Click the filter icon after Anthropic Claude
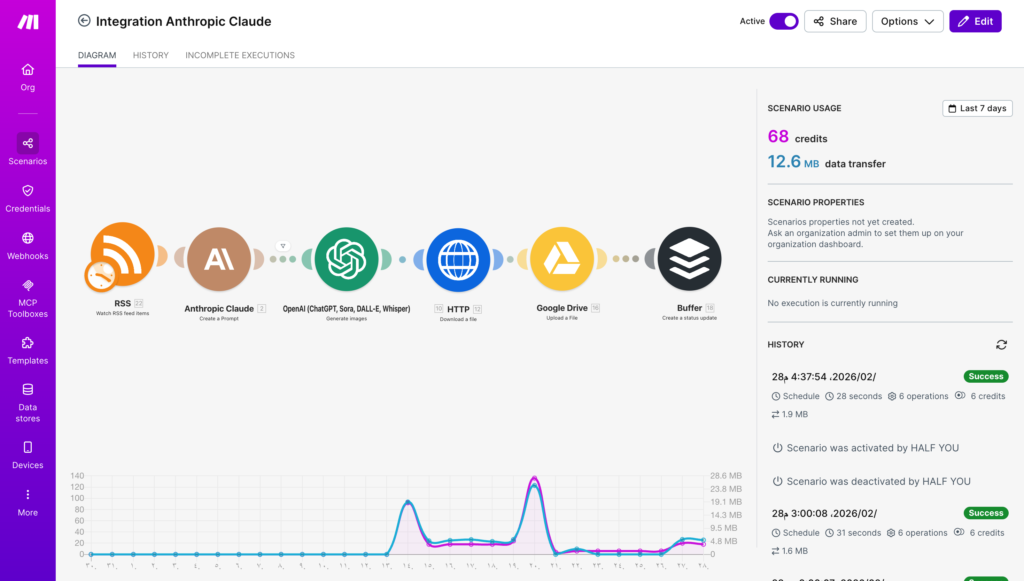Screen dimensions: 1024x581 click(x=282, y=245)
